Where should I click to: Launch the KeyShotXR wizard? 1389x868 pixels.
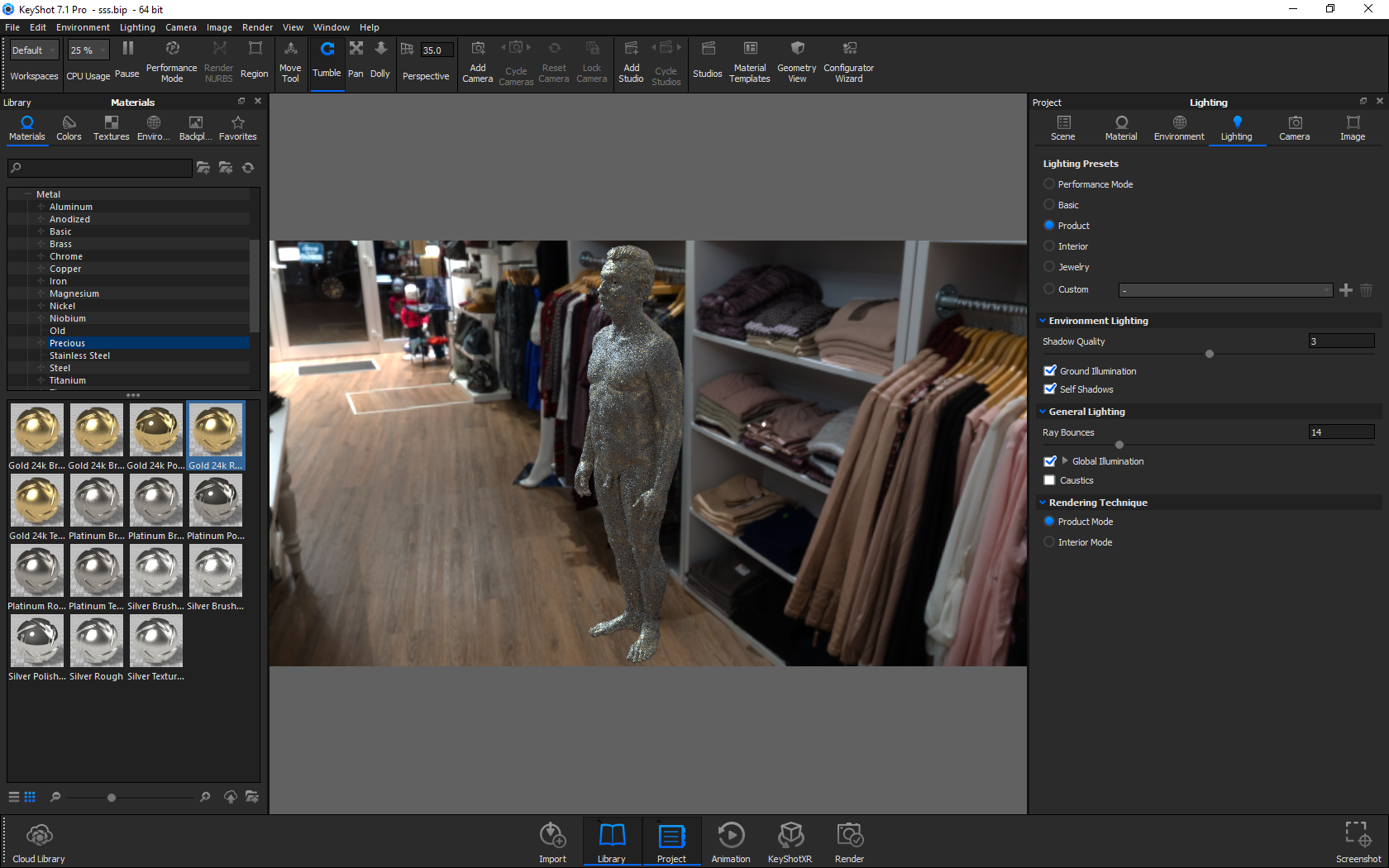click(x=790, y=836)
